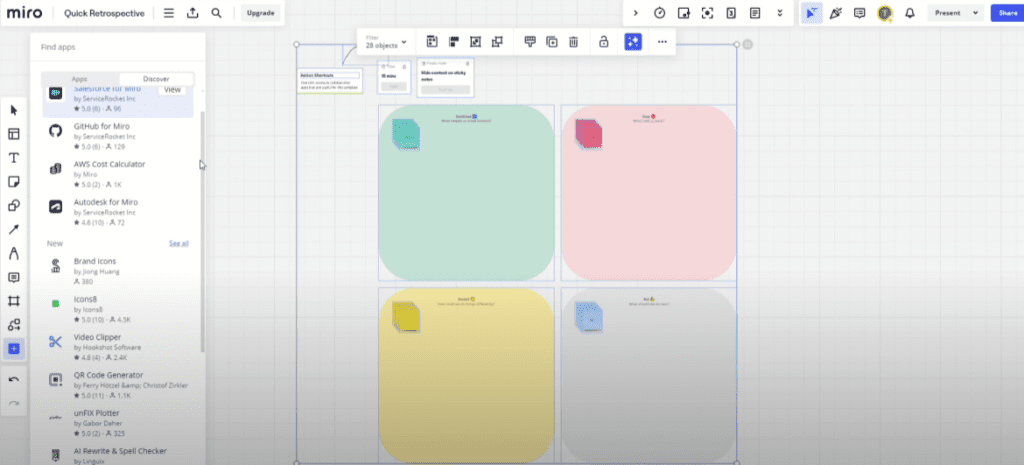The image size is (1024, 465).
Task: Start the Timer from the top toolbar
Action: (659, 13)
